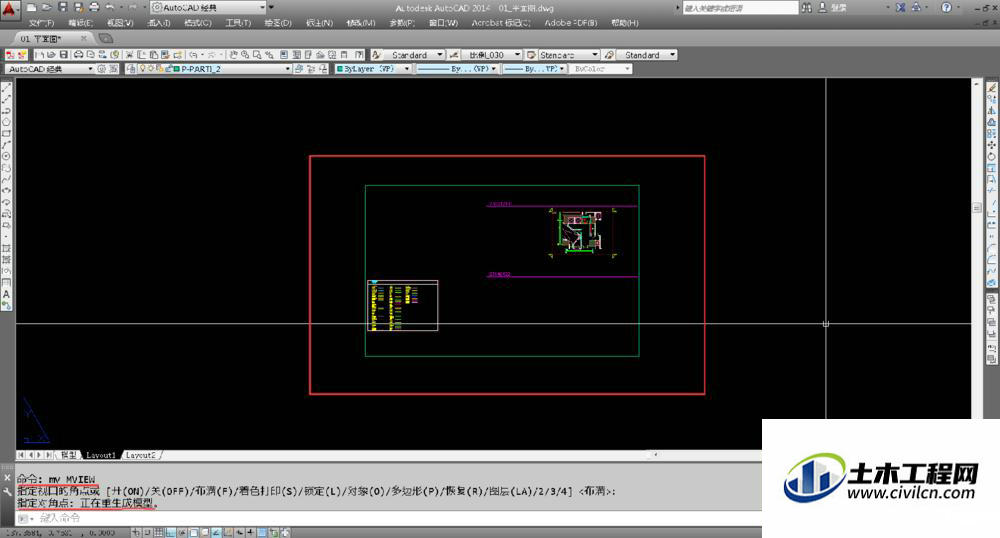Toggle Snap Mode in status bar
Viewport: 1000px width, 538px height.
147,532
